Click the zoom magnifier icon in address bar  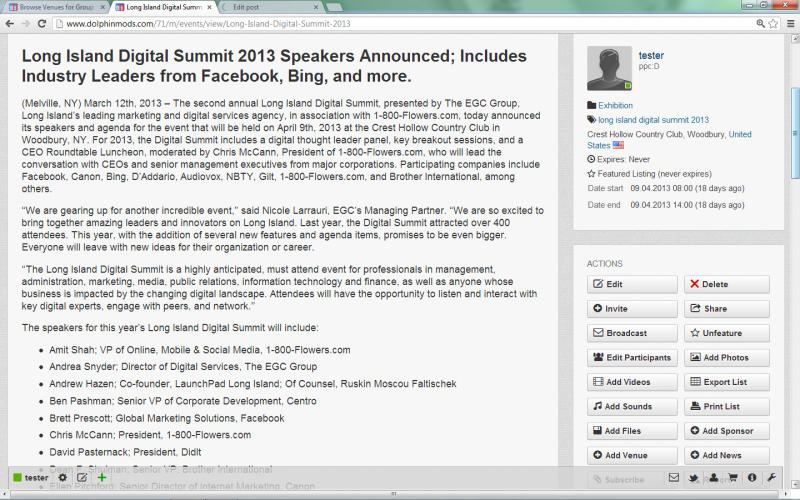[760, 23]
